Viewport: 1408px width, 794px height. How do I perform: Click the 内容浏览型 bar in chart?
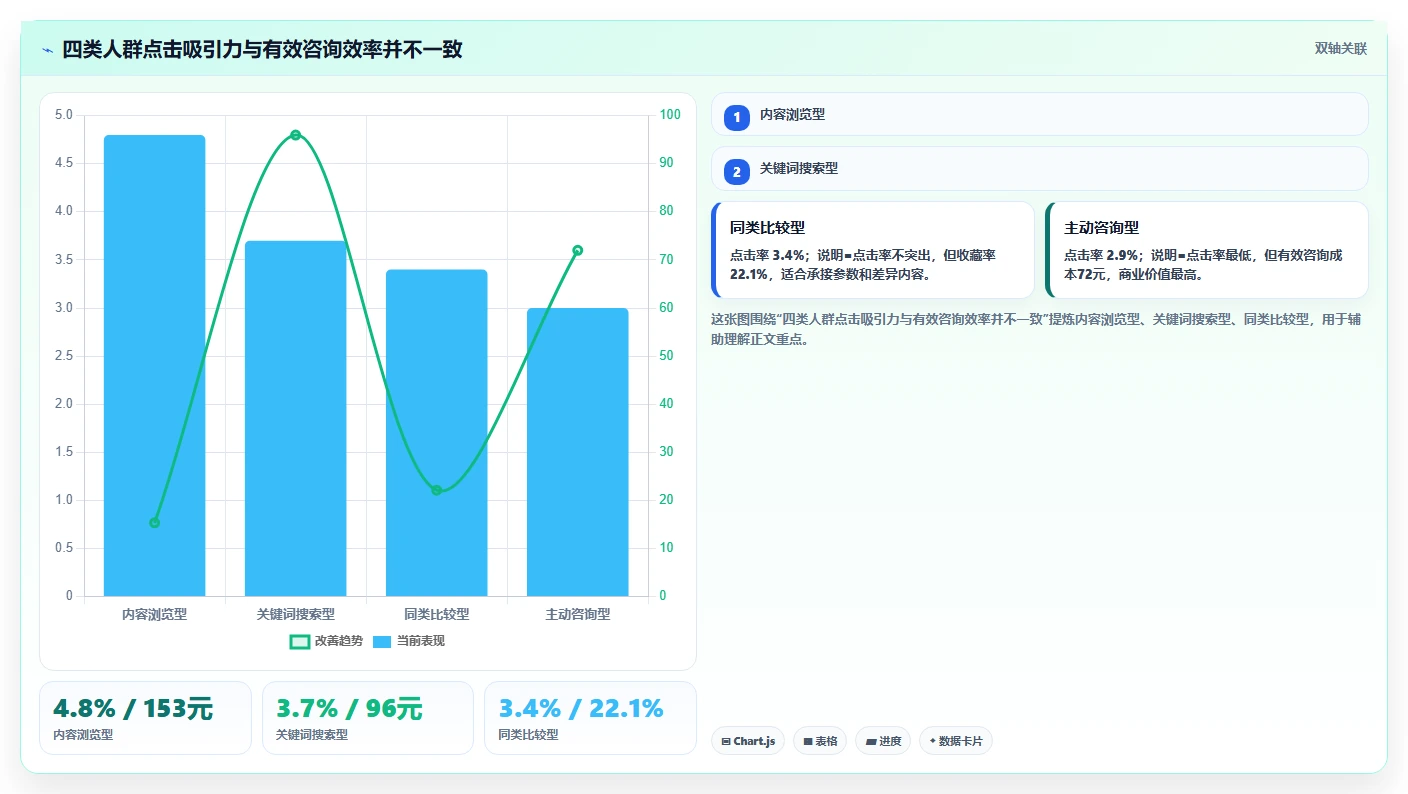tap(155, 366)
